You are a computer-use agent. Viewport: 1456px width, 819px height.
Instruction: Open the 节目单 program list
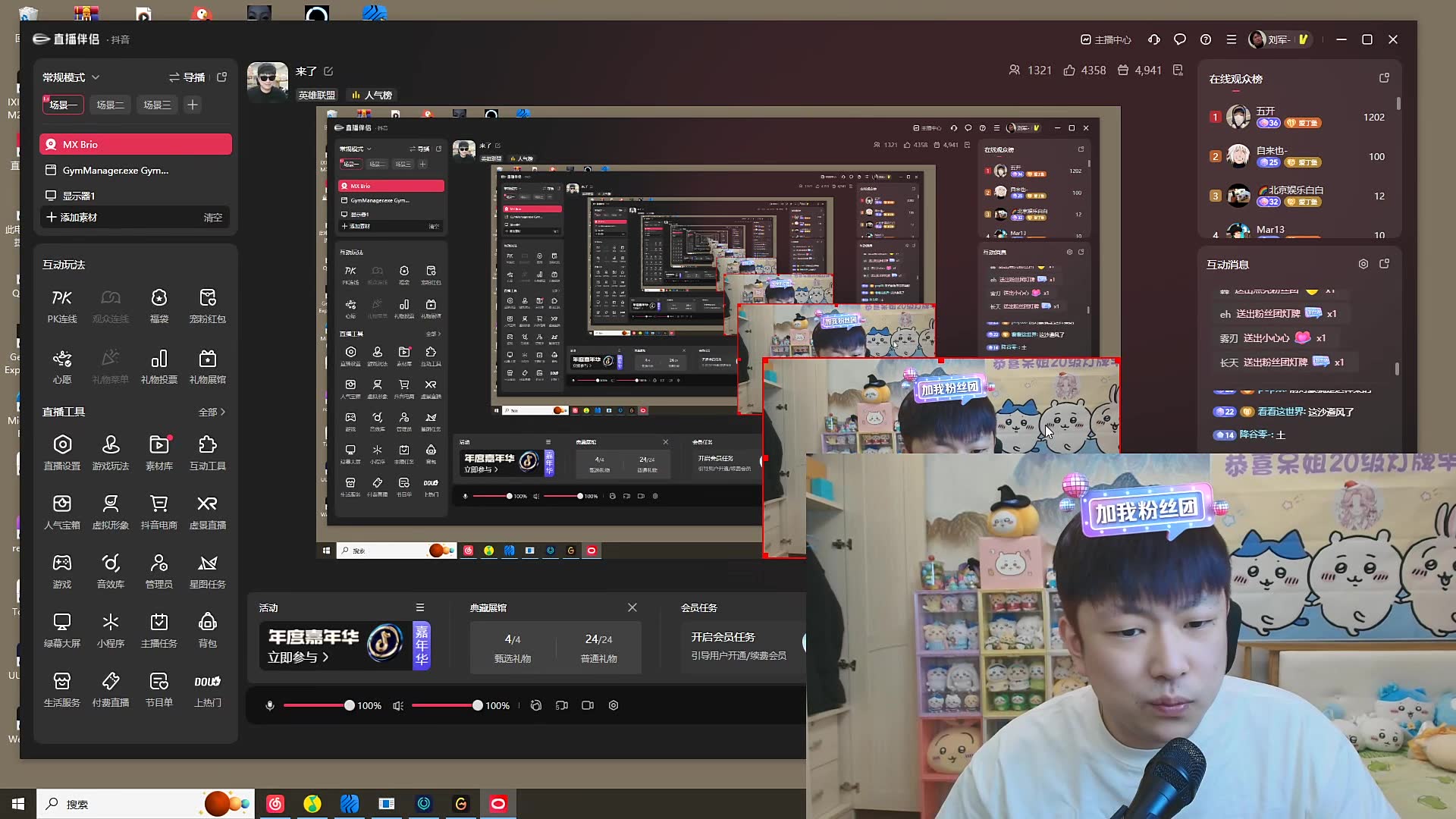pyautogui.click(x=159, y=690)
